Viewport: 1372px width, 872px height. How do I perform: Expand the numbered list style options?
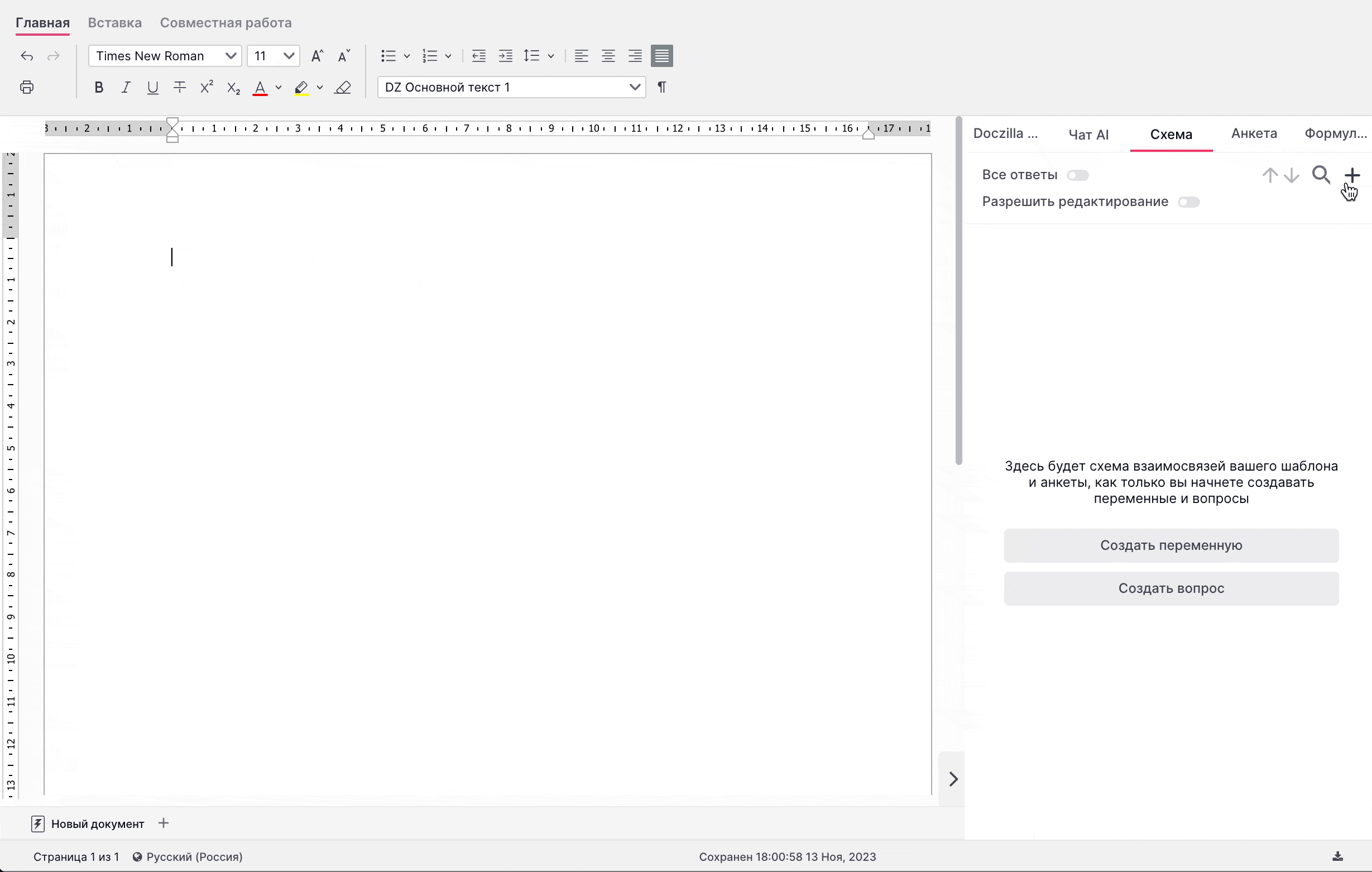coord(448,56)
